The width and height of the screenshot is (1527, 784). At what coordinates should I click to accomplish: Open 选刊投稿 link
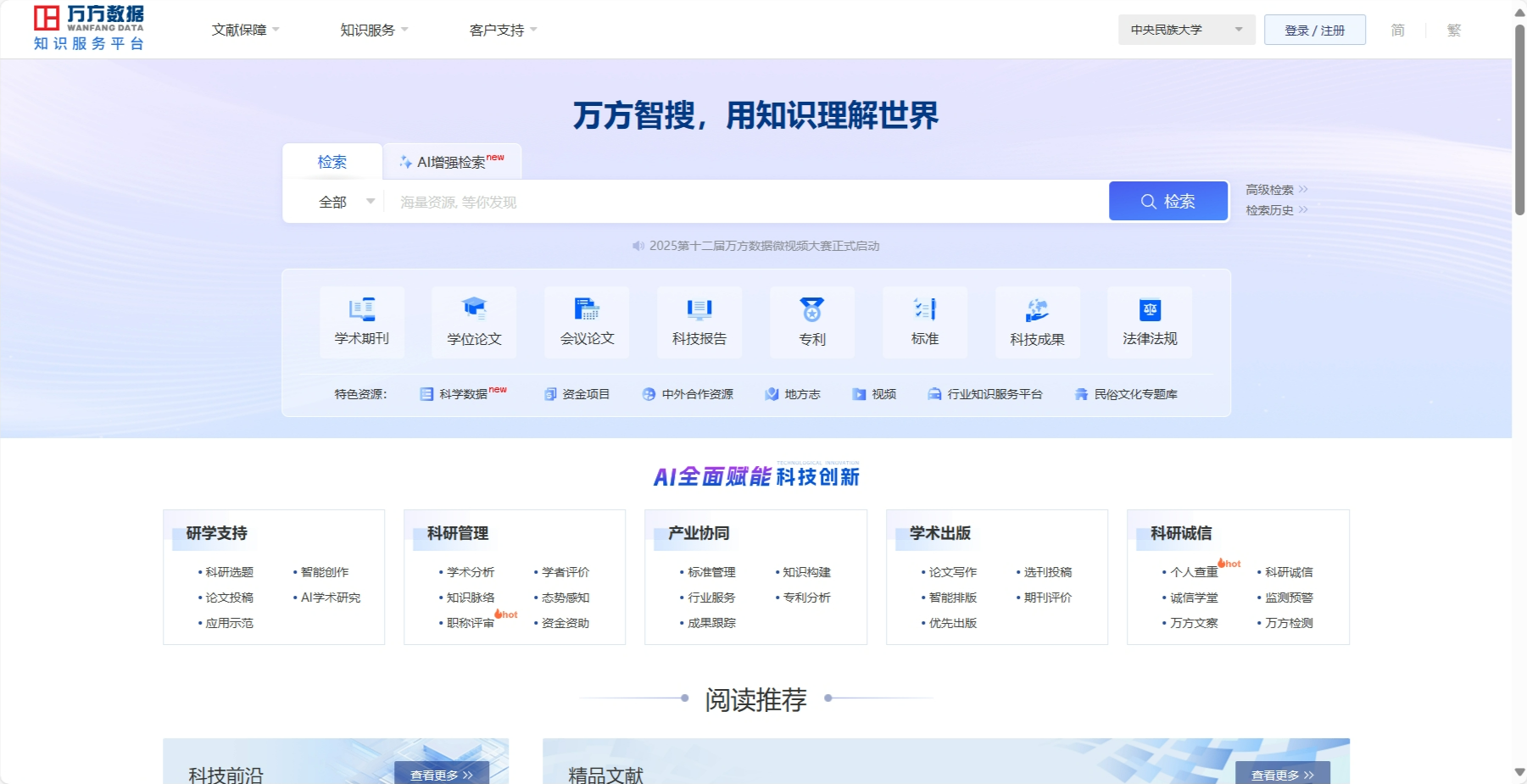(1048, 572)
